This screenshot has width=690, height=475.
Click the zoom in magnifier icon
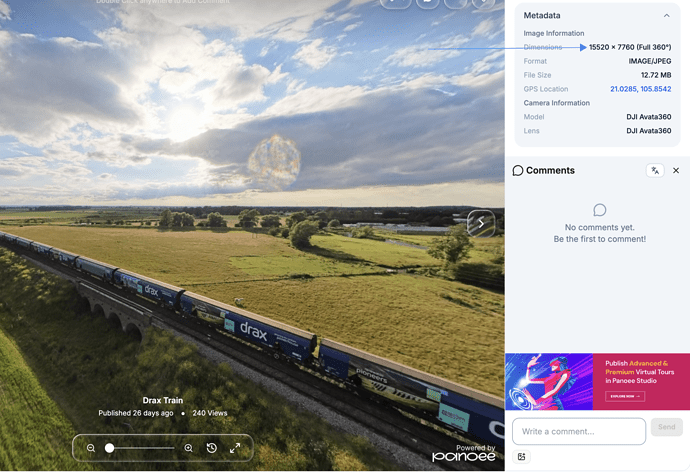pyautogui.click(x=188, y=448)
